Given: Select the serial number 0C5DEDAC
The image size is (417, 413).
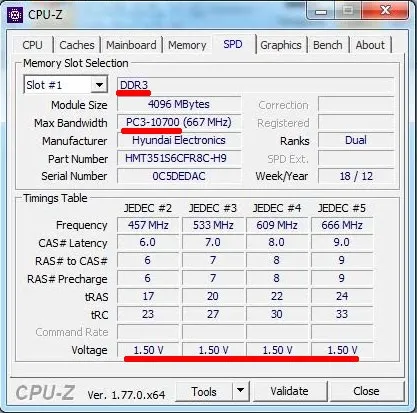Looking at the screenshot, I should 179,176.
